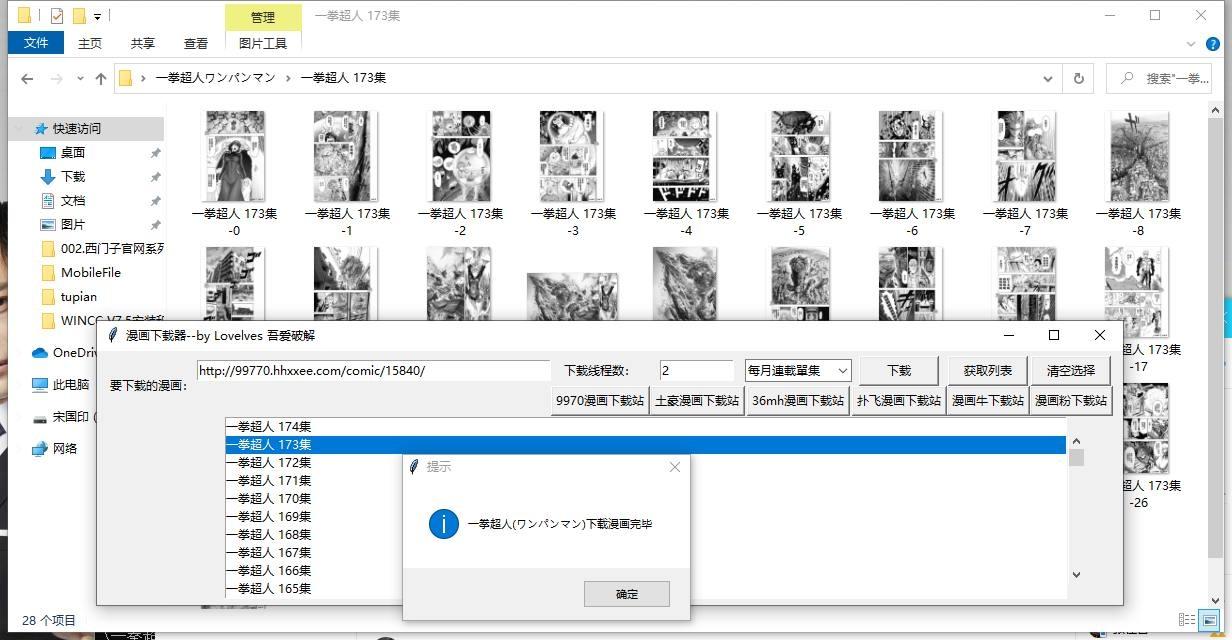This screenshot has height=640, width=1232.
Task: Select thumbnail 一拳超人 173集-5
Action: point(799,172)
